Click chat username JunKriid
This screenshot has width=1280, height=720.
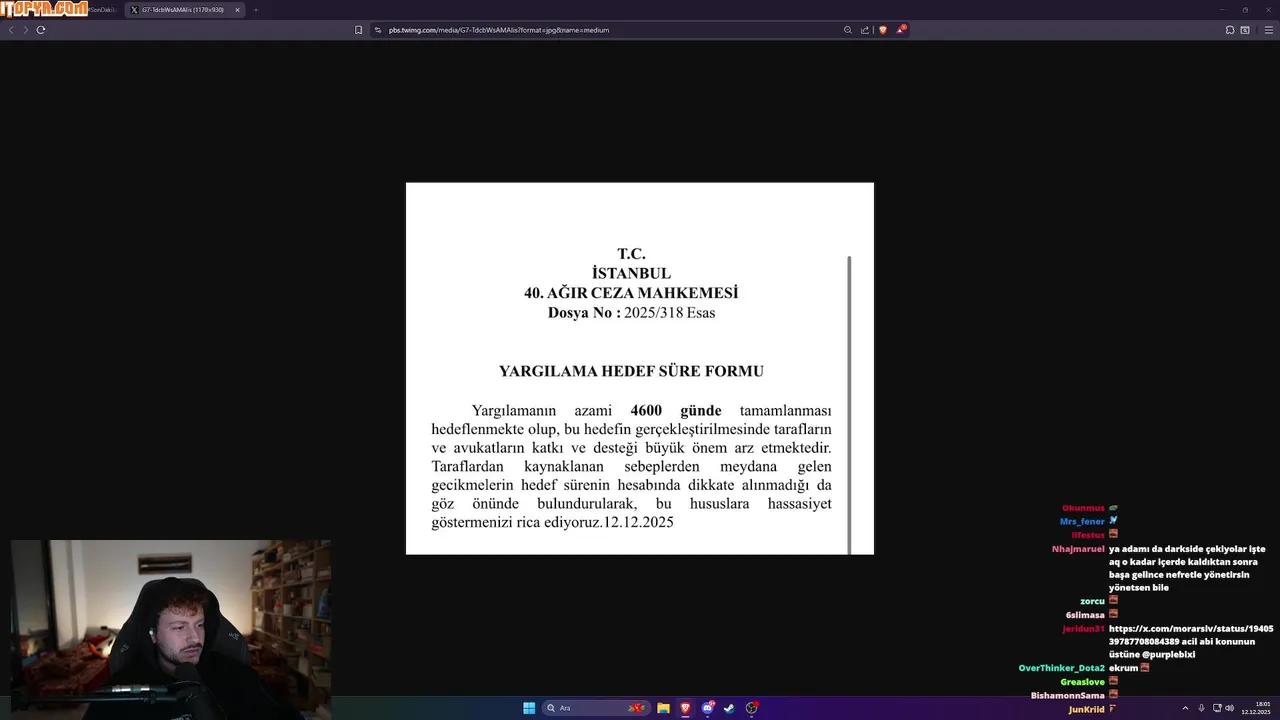(1086, 710)
